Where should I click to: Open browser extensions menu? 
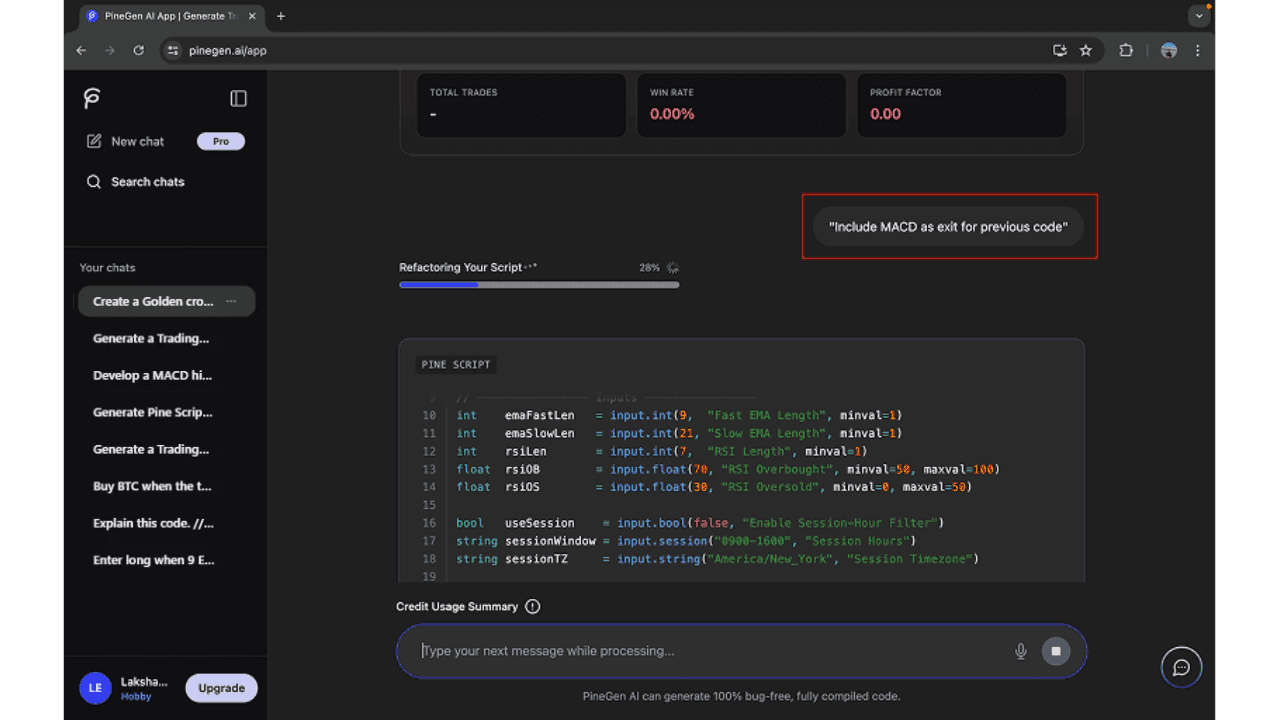click(1126, 50)
